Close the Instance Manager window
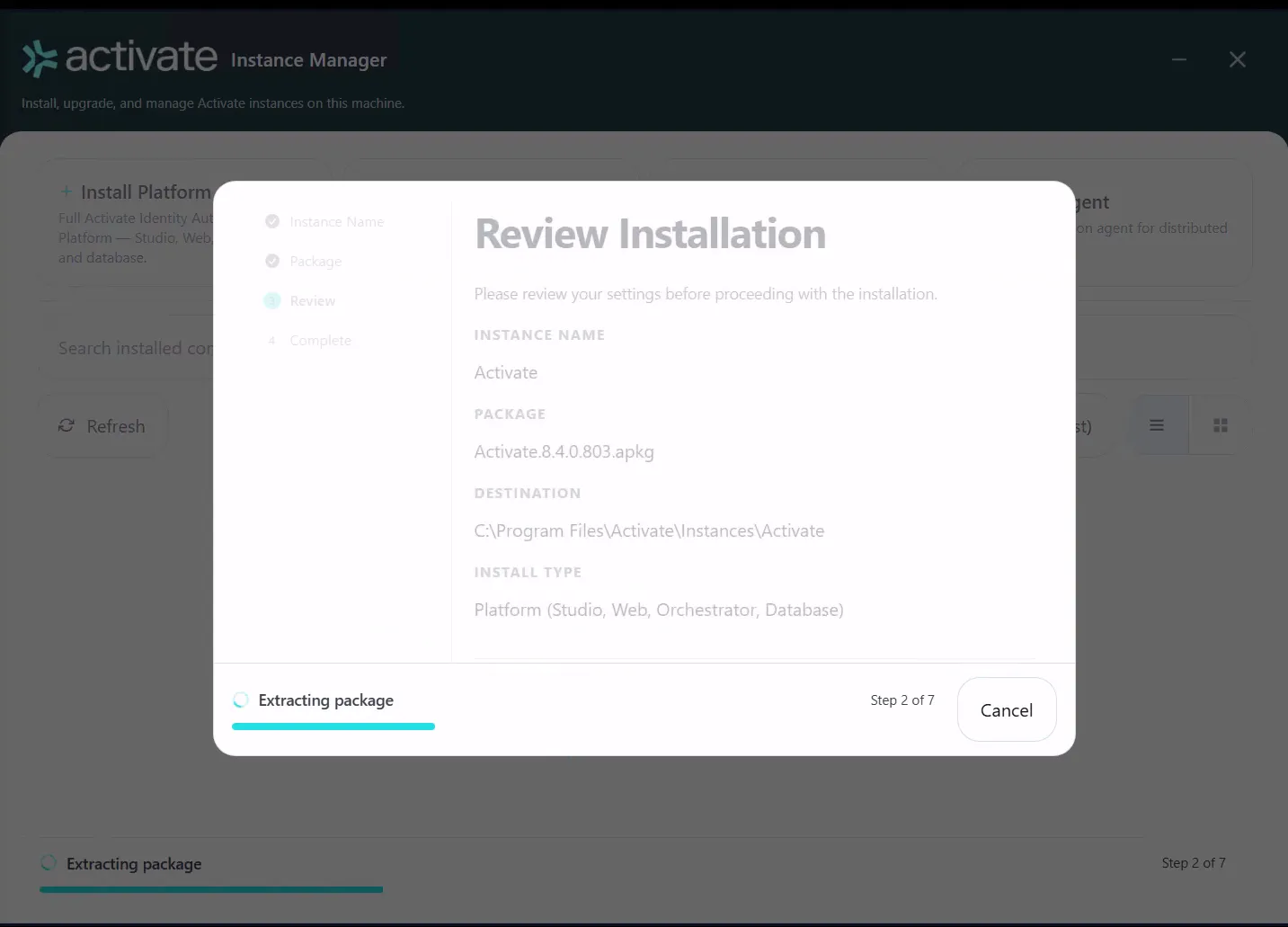Viewport: 1288px width, 927px height. (x=1238, y=59)
